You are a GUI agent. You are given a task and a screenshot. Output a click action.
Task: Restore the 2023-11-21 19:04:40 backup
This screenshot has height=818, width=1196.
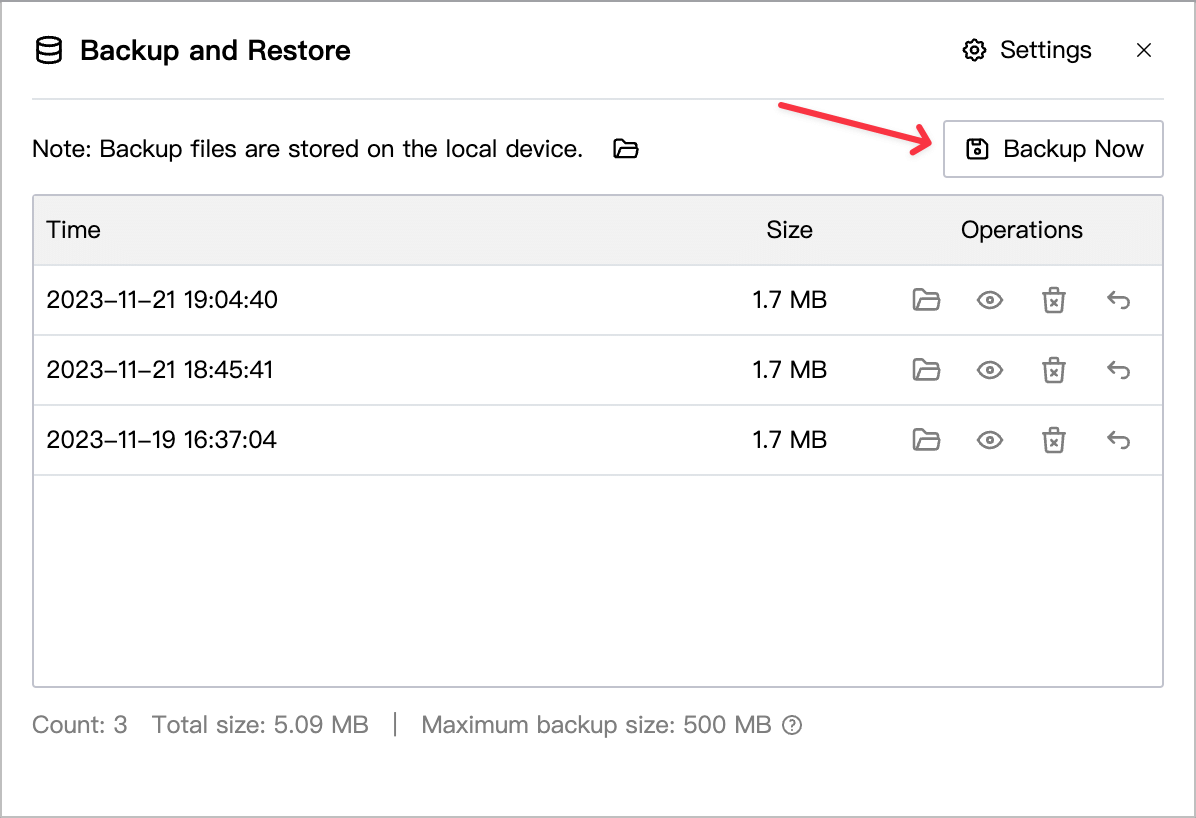pos(1118,300)
